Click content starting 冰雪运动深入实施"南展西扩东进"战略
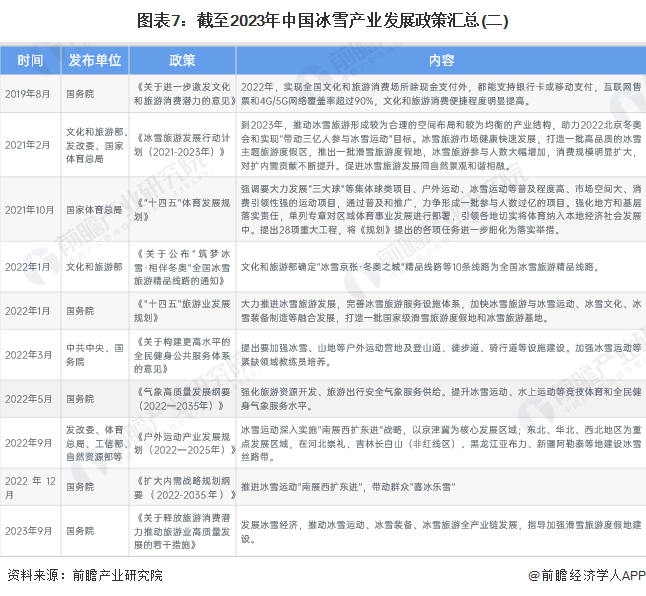646x596 pixels. (441, 443)
